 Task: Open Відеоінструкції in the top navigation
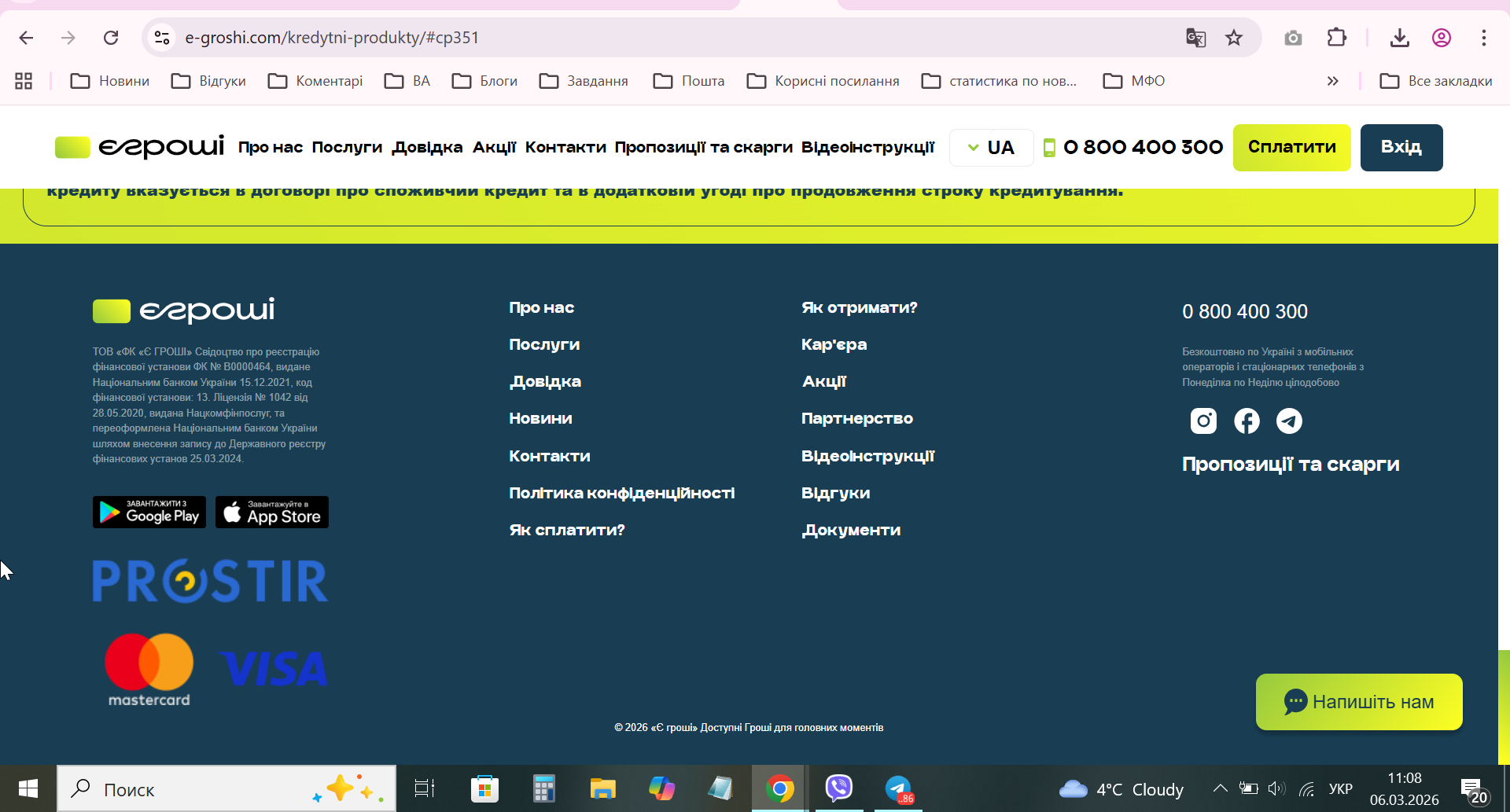point(867,147)
